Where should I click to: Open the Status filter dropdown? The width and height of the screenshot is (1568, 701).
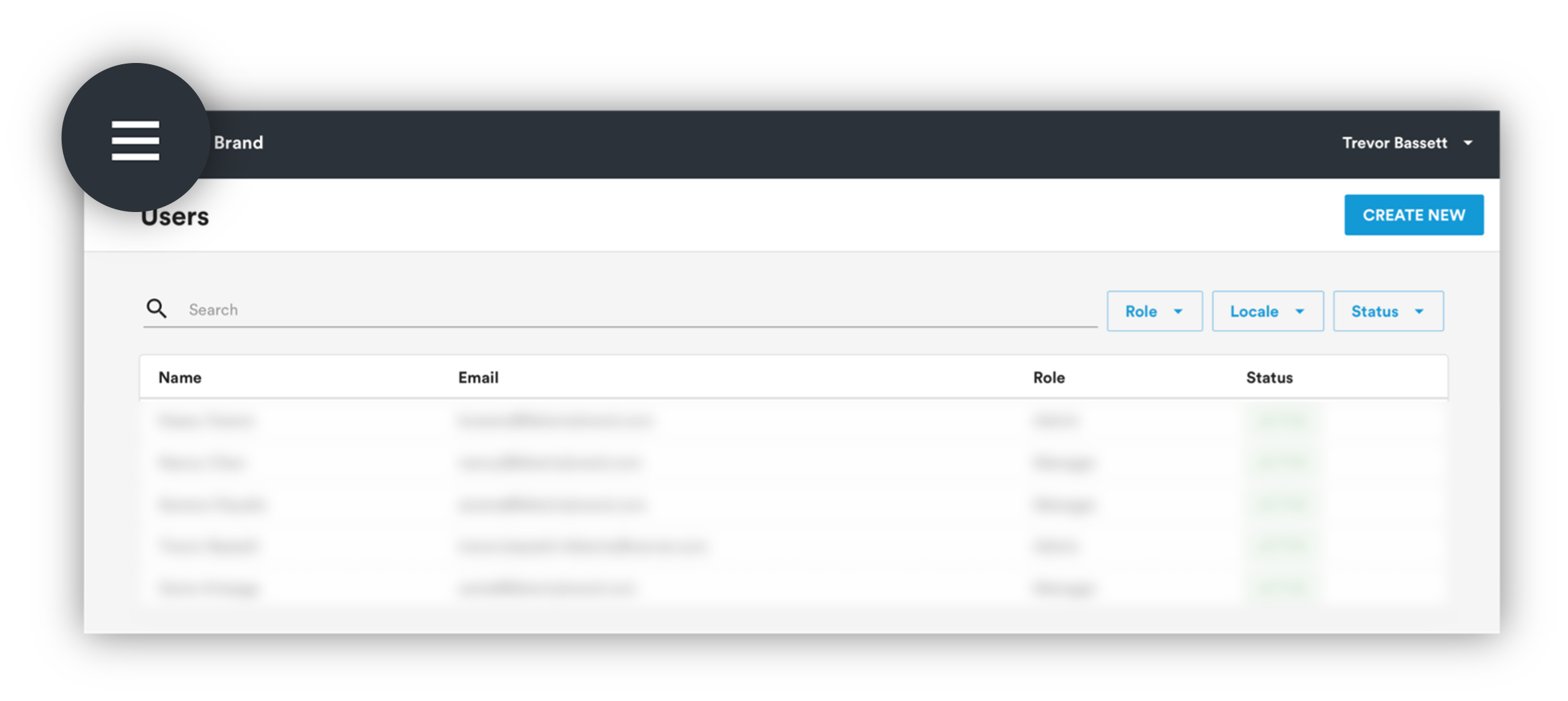pos(1388,311)
